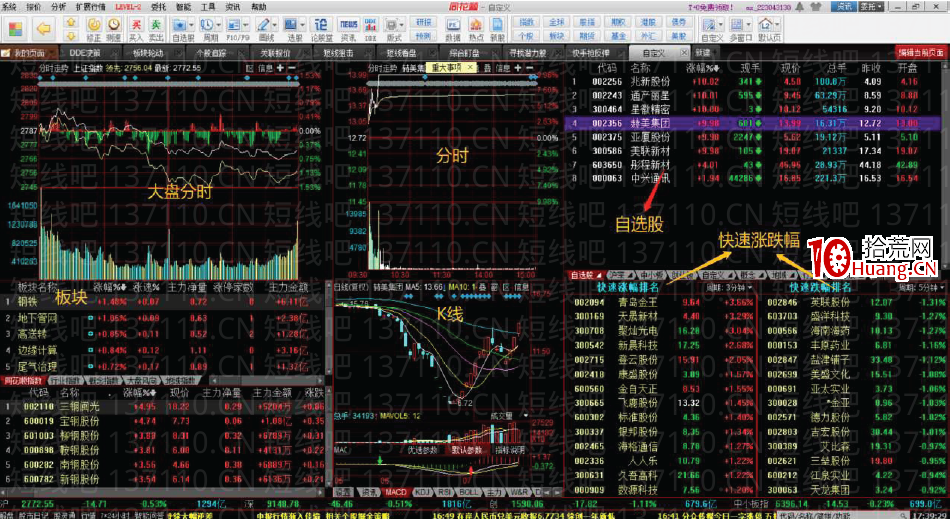Open the 委托 dropdown in title bar

(870, 7)
